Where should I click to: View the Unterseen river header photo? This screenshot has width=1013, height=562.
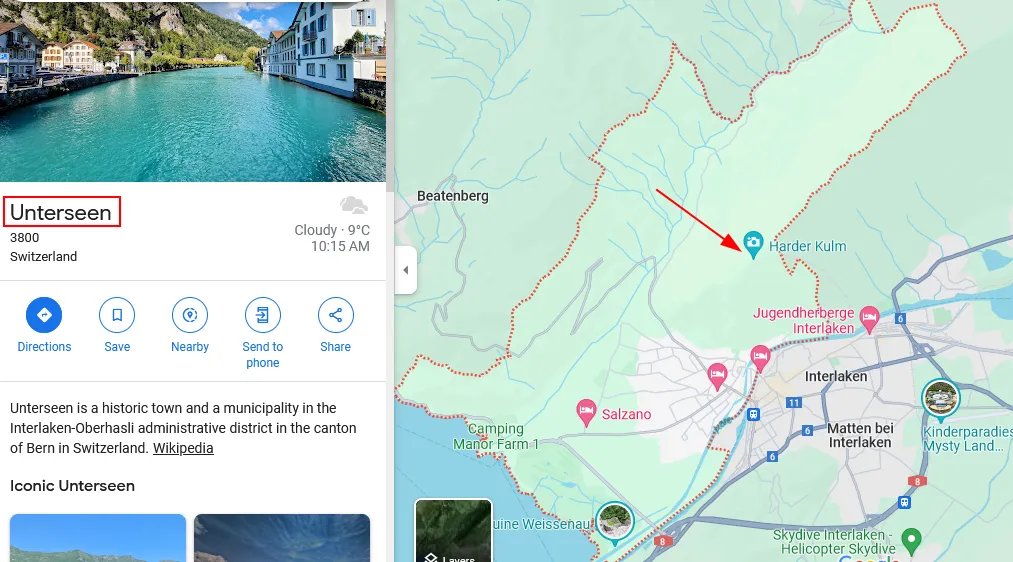point(193,90)
